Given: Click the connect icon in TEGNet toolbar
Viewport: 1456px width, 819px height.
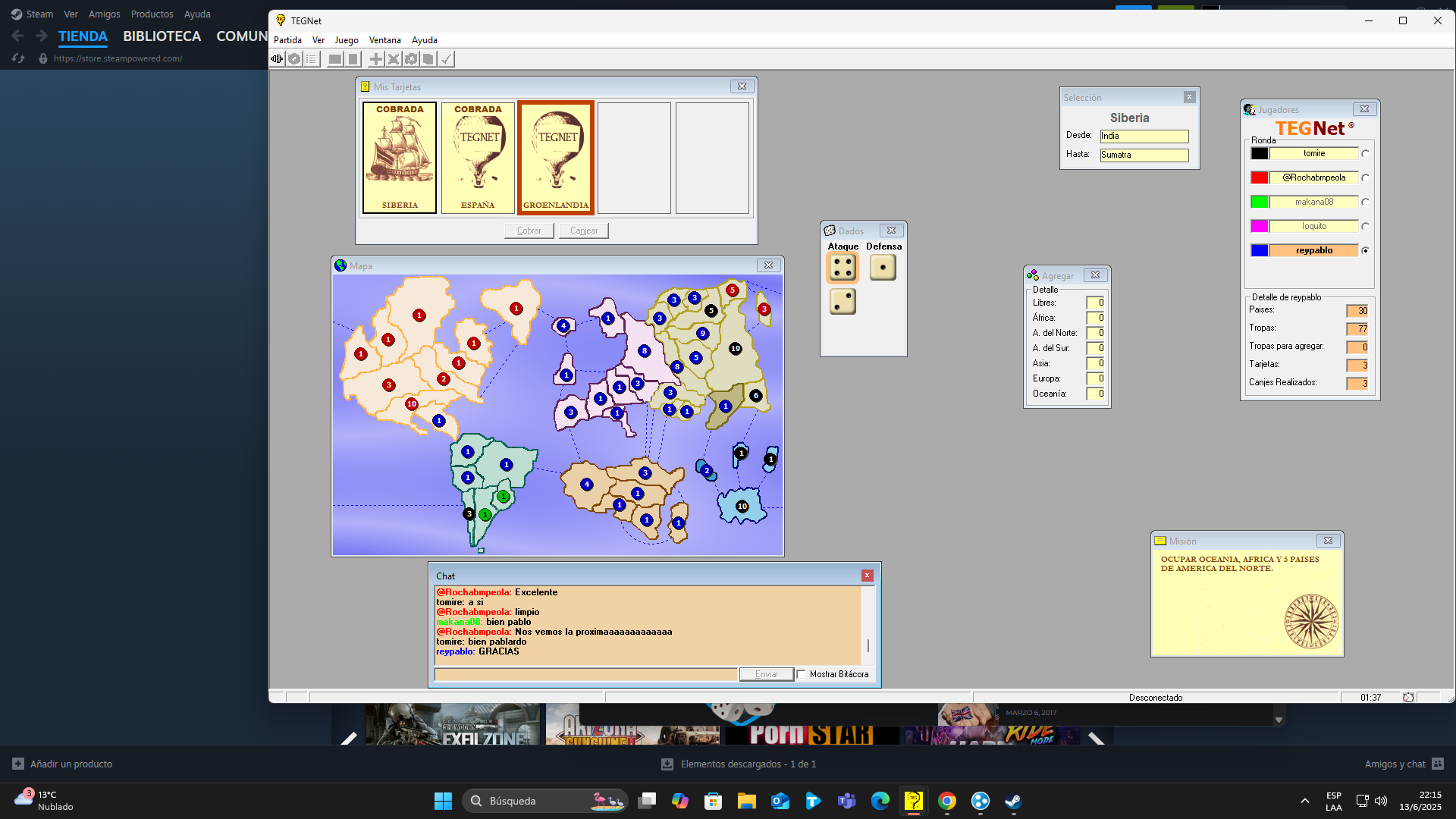Looking at the screenshot, I should point(278,59).
